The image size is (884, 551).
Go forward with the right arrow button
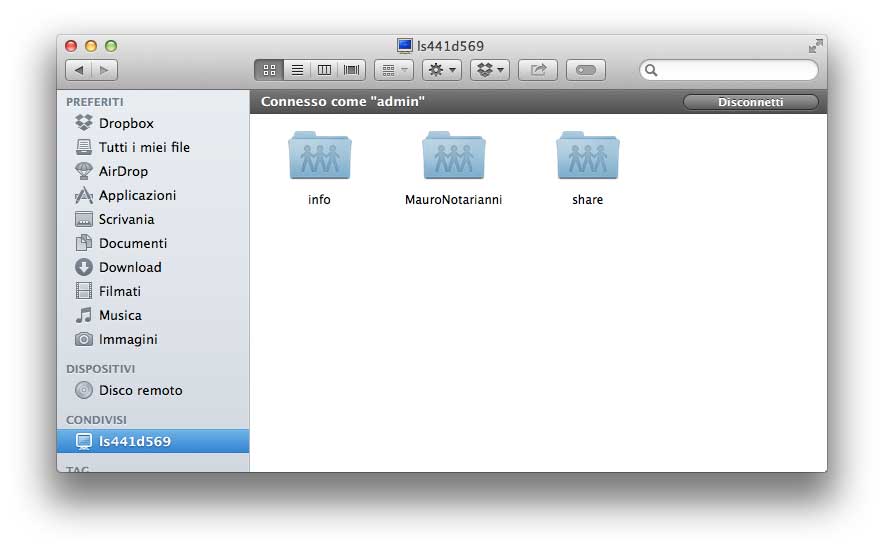104,70
